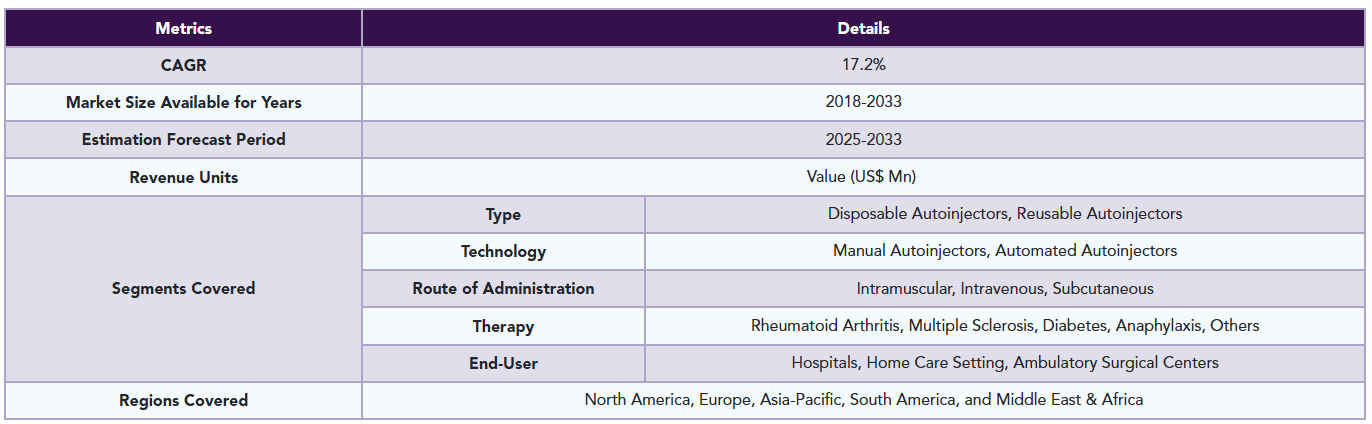The width and height of the screenshot is (1372, 424).
Task: Click the 17.2% CAGR value
Action: coord(863,65)
